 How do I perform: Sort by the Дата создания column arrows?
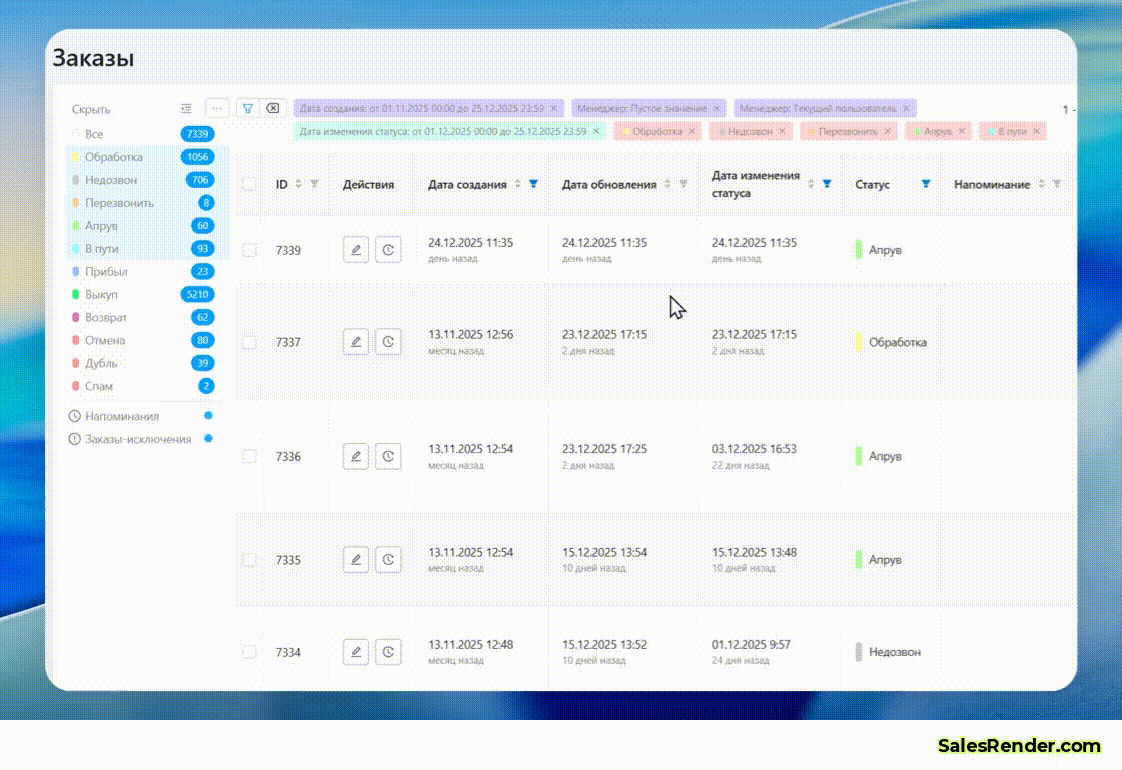pos(516,183)
